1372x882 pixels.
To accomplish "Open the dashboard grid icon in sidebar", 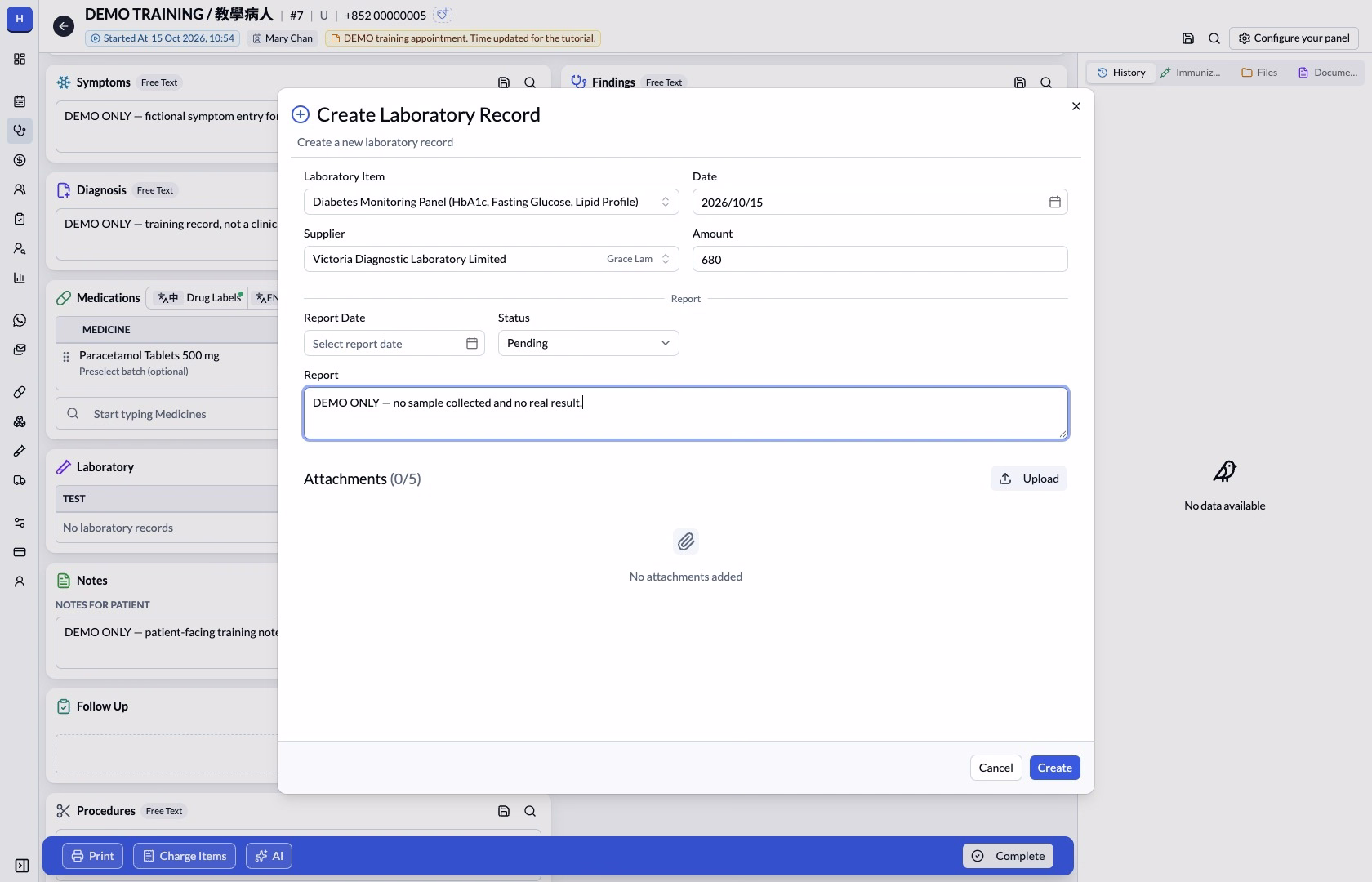I will (x=20, y=59).
